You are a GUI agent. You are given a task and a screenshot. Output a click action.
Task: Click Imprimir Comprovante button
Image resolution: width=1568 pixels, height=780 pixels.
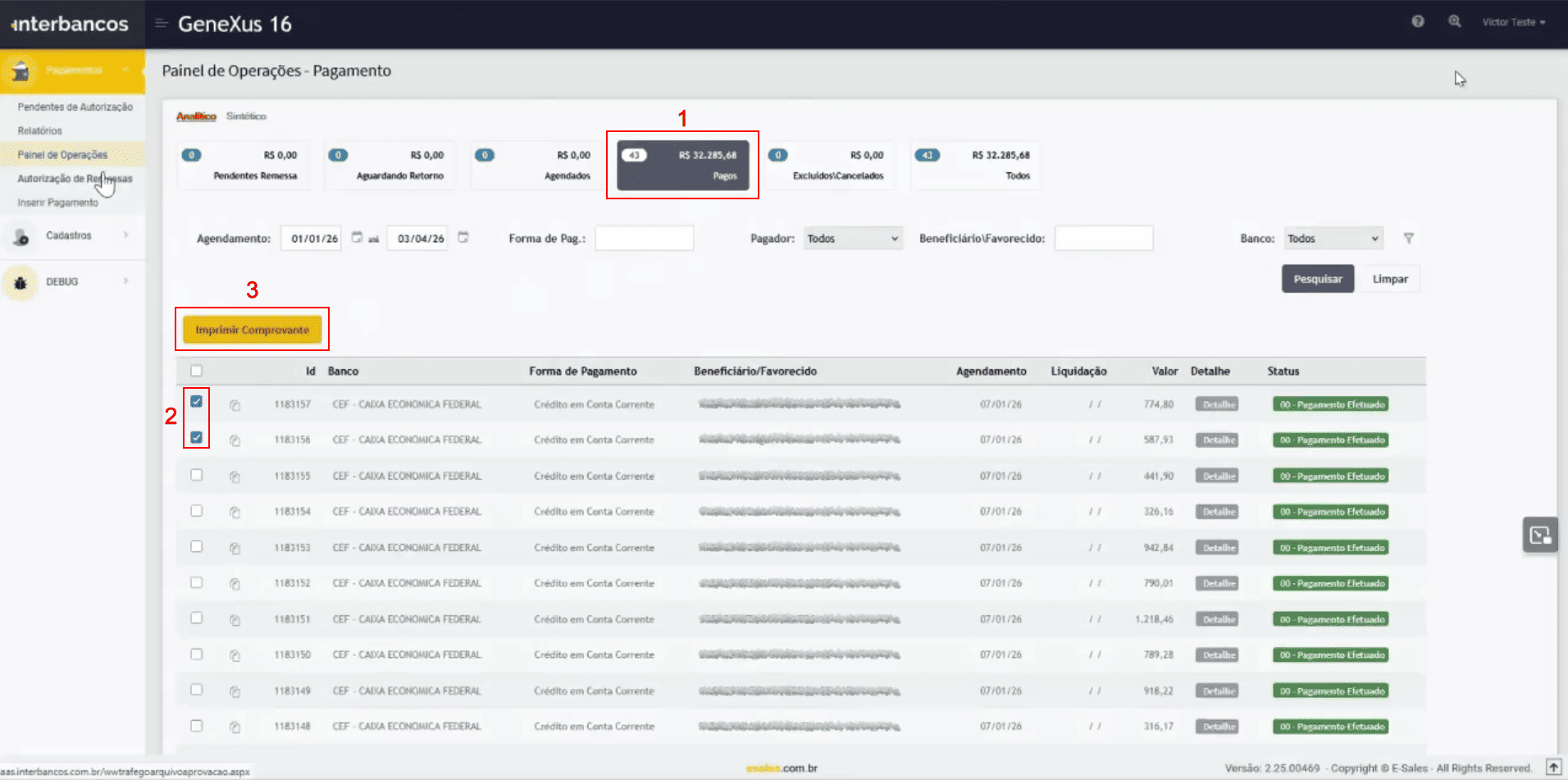click(252, 330)
